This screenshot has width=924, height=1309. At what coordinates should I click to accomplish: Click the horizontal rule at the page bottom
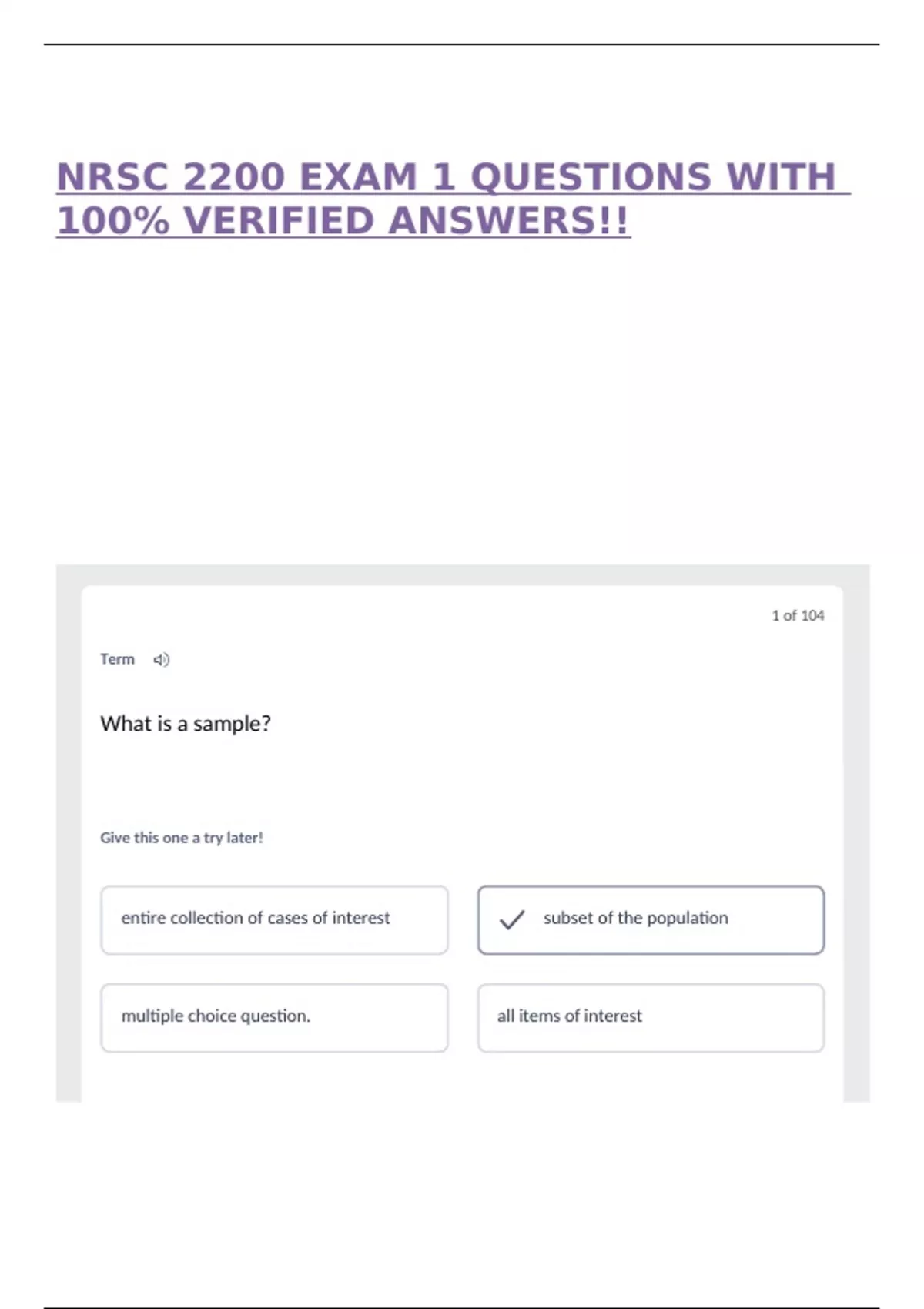[x=462, y=1307]
